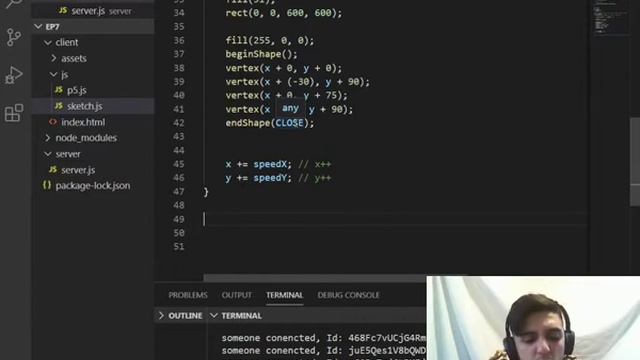
Task: Click the JS icon beside sketch.js
Action: click(59, 106)
